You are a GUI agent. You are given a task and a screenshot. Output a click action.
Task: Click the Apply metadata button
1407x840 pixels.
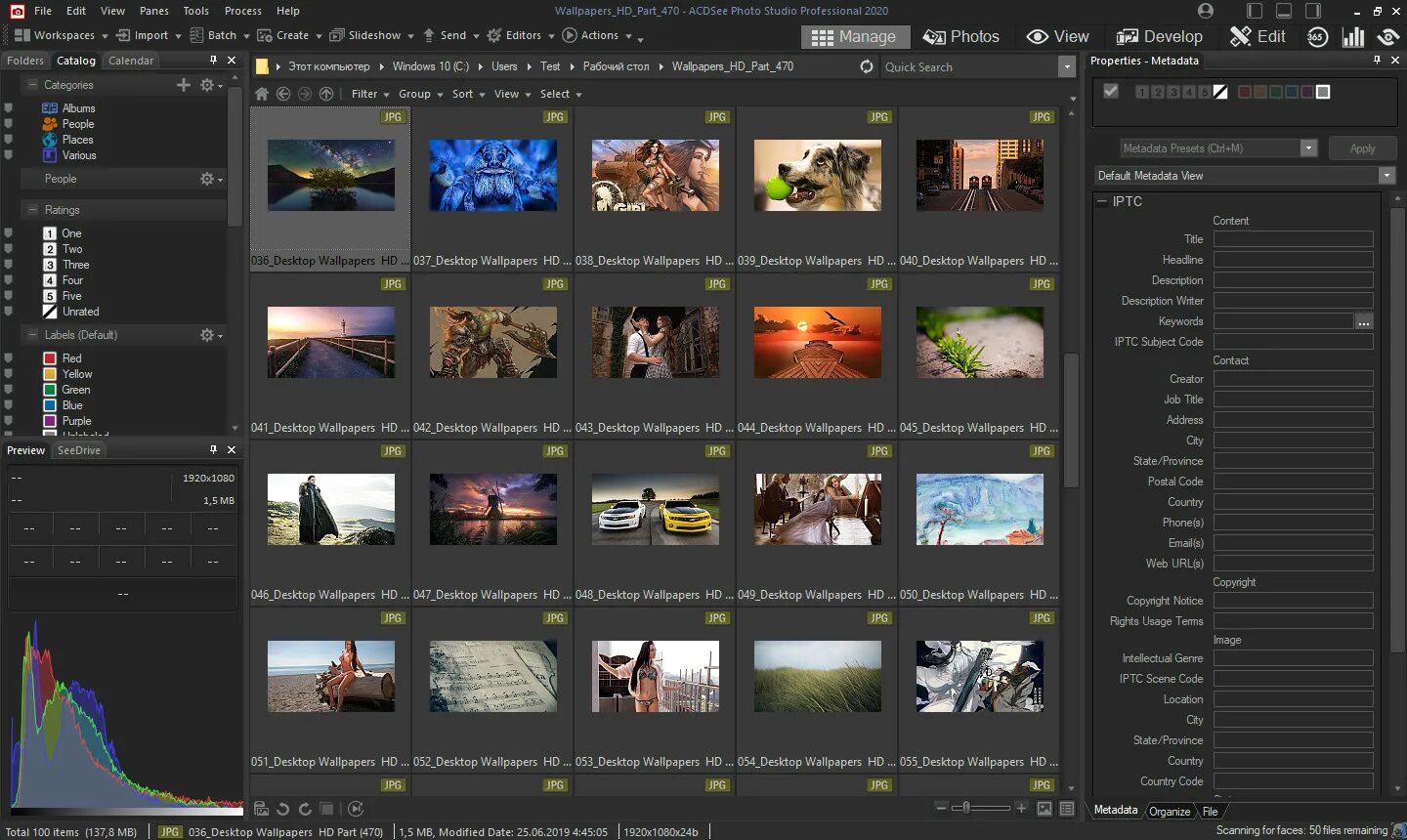pos(1362,148)
